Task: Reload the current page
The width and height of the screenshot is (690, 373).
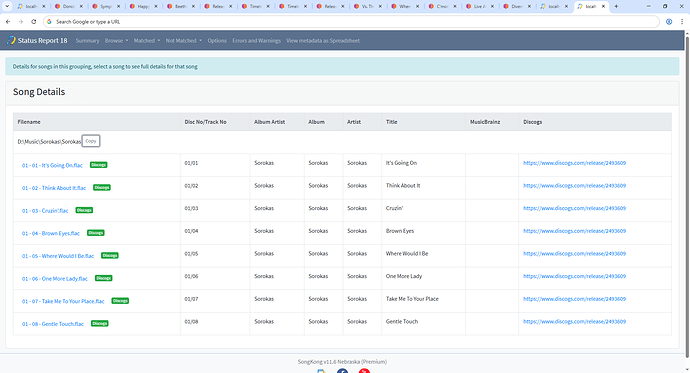Action: [33, 22]
